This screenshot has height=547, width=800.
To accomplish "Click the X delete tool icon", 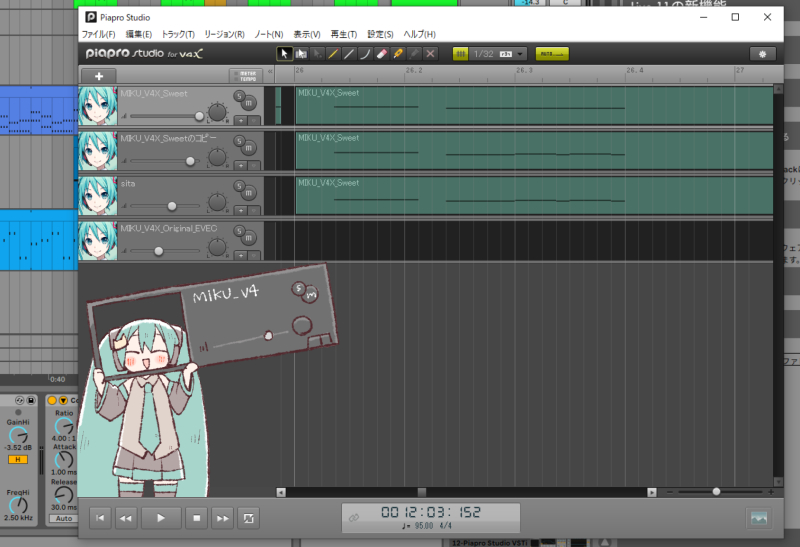I will (431, 54).
